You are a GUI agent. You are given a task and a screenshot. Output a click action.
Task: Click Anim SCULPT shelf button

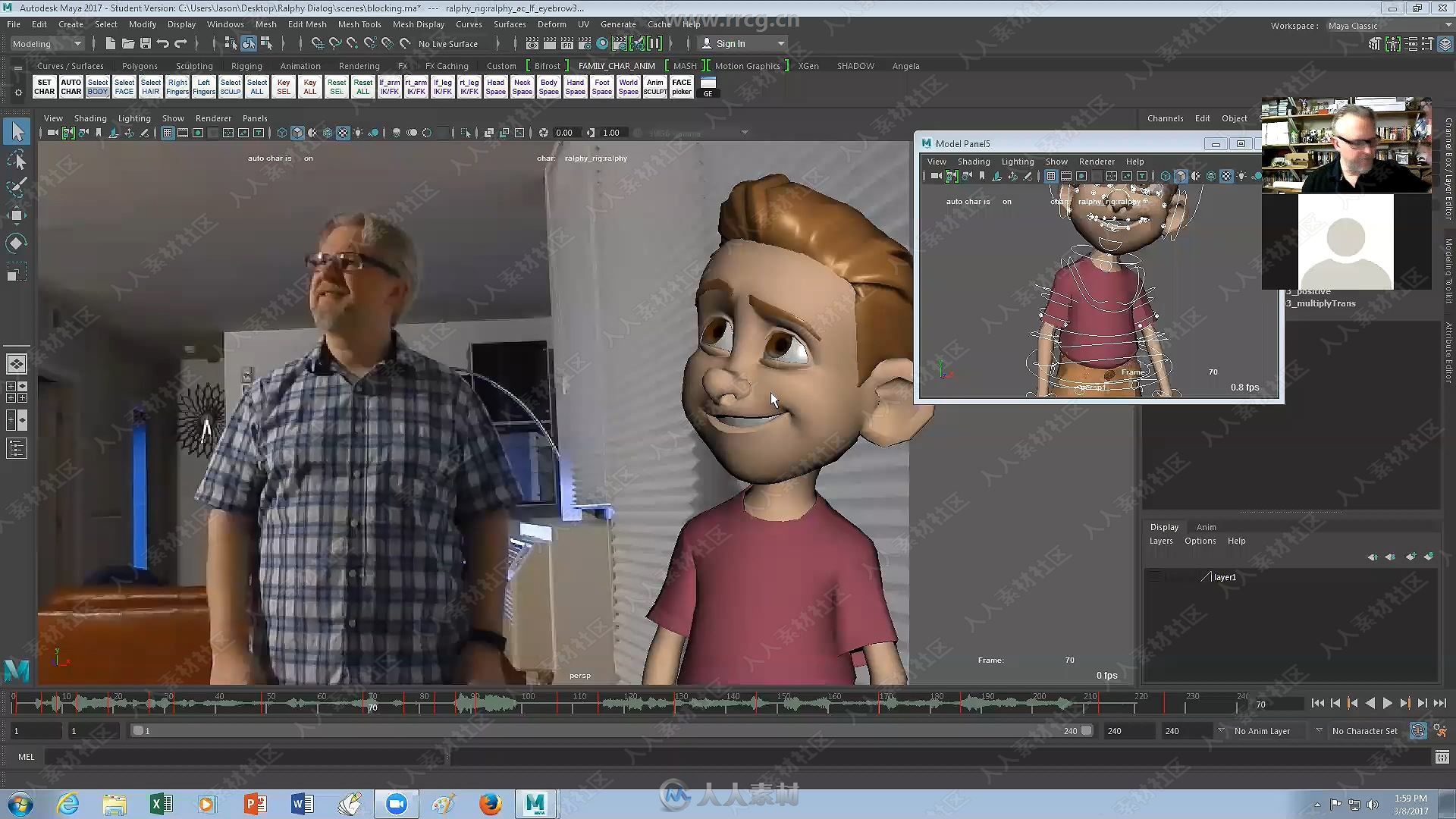tap(654, 86)
